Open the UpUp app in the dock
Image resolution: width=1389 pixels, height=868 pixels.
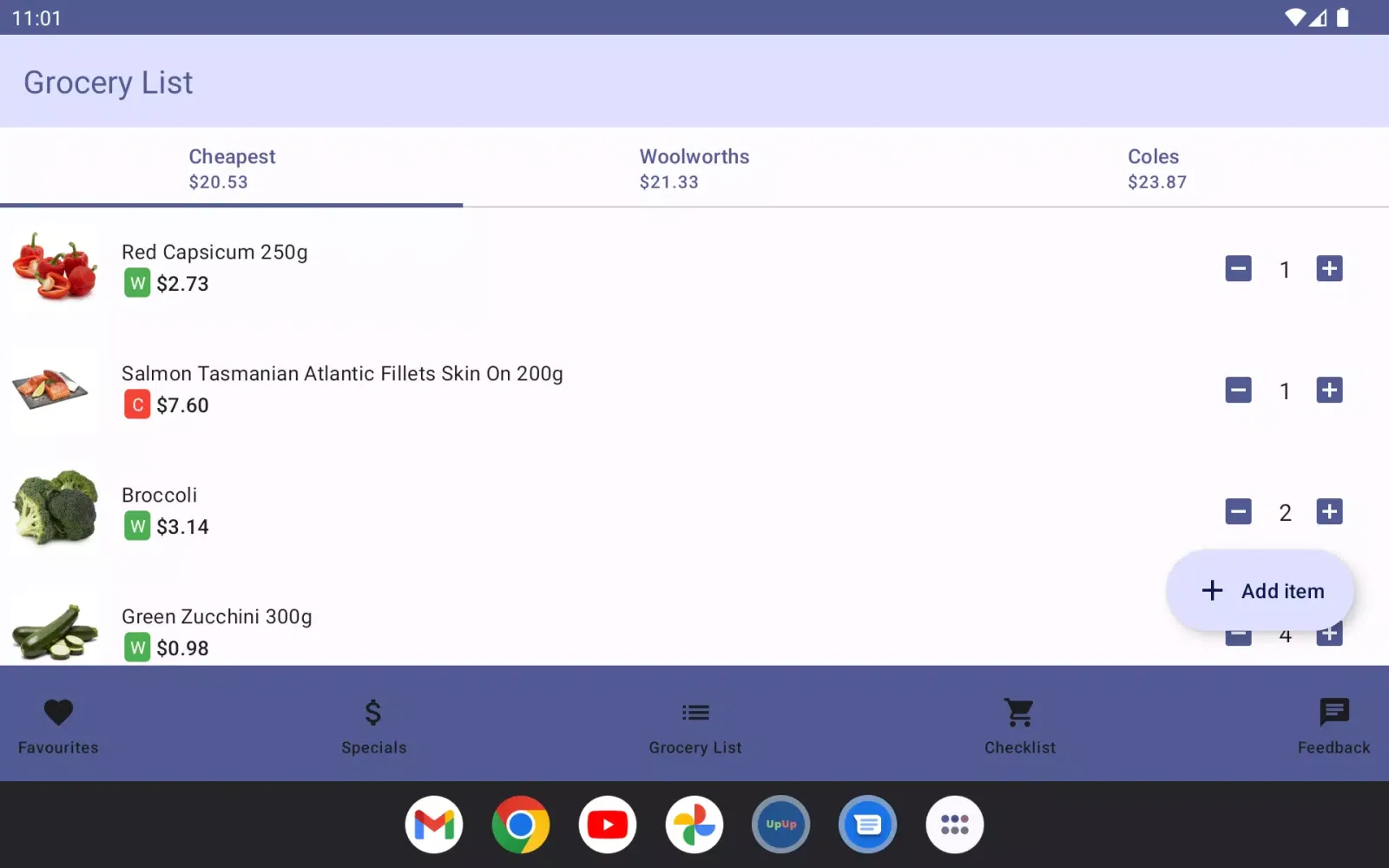(x=781, y=825)
